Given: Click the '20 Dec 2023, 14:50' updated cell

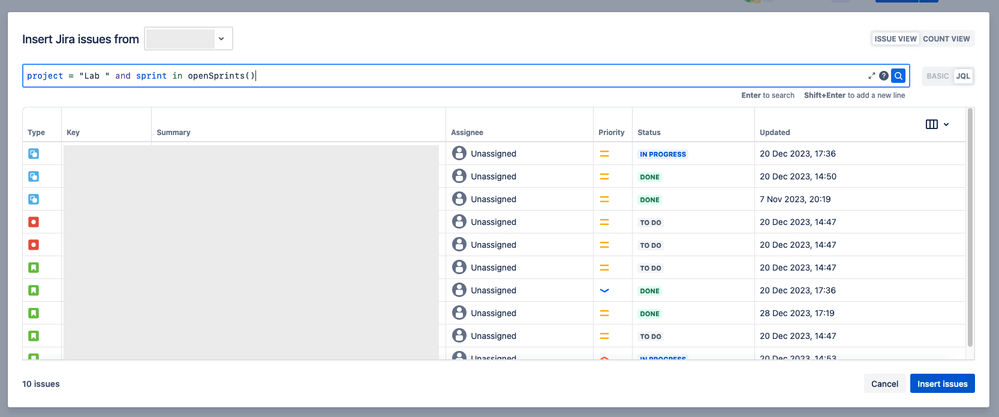Looking at the screenshot, I should (798, 176).
